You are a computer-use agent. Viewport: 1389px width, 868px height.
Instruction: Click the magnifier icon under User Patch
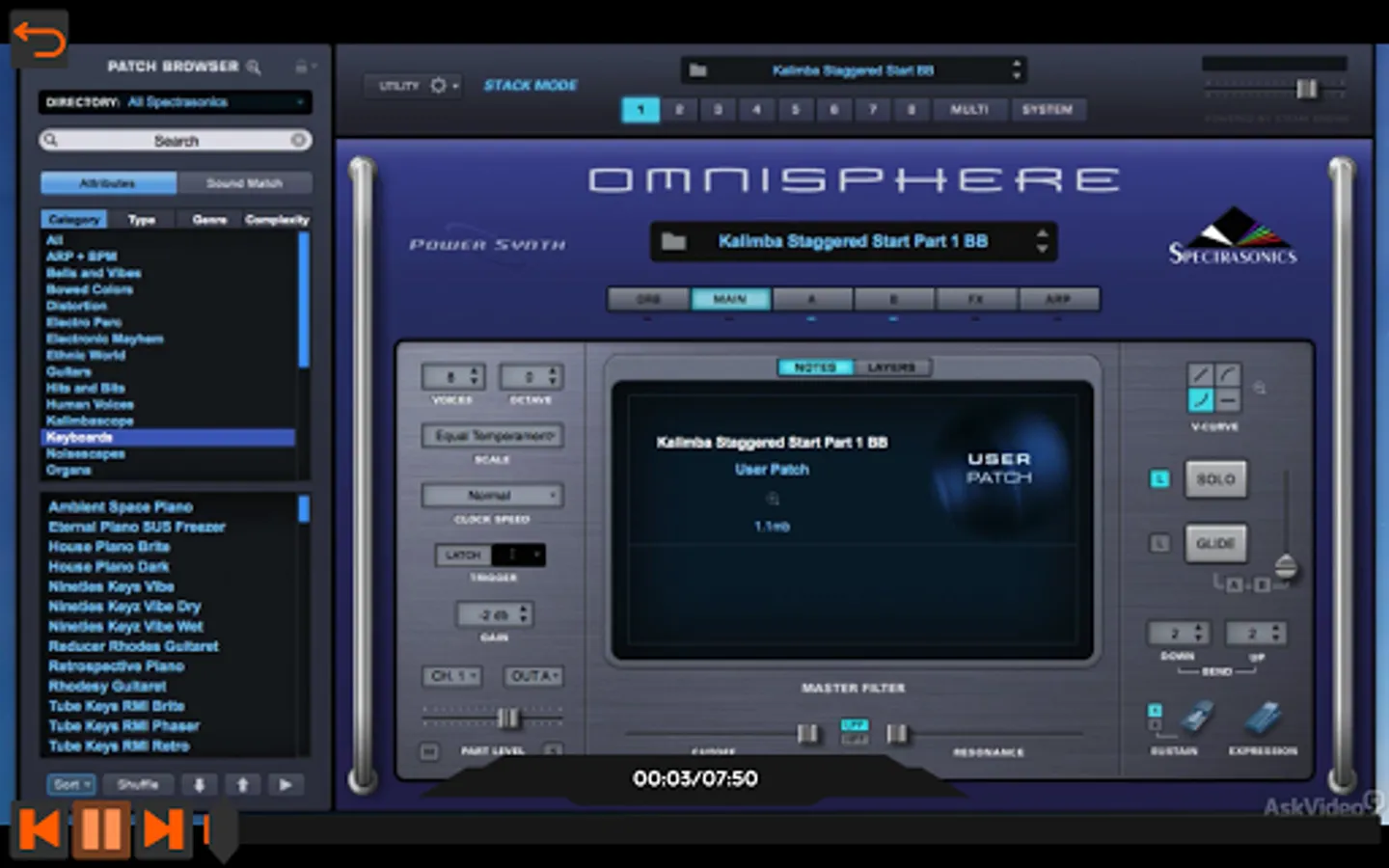click(773, 499)
